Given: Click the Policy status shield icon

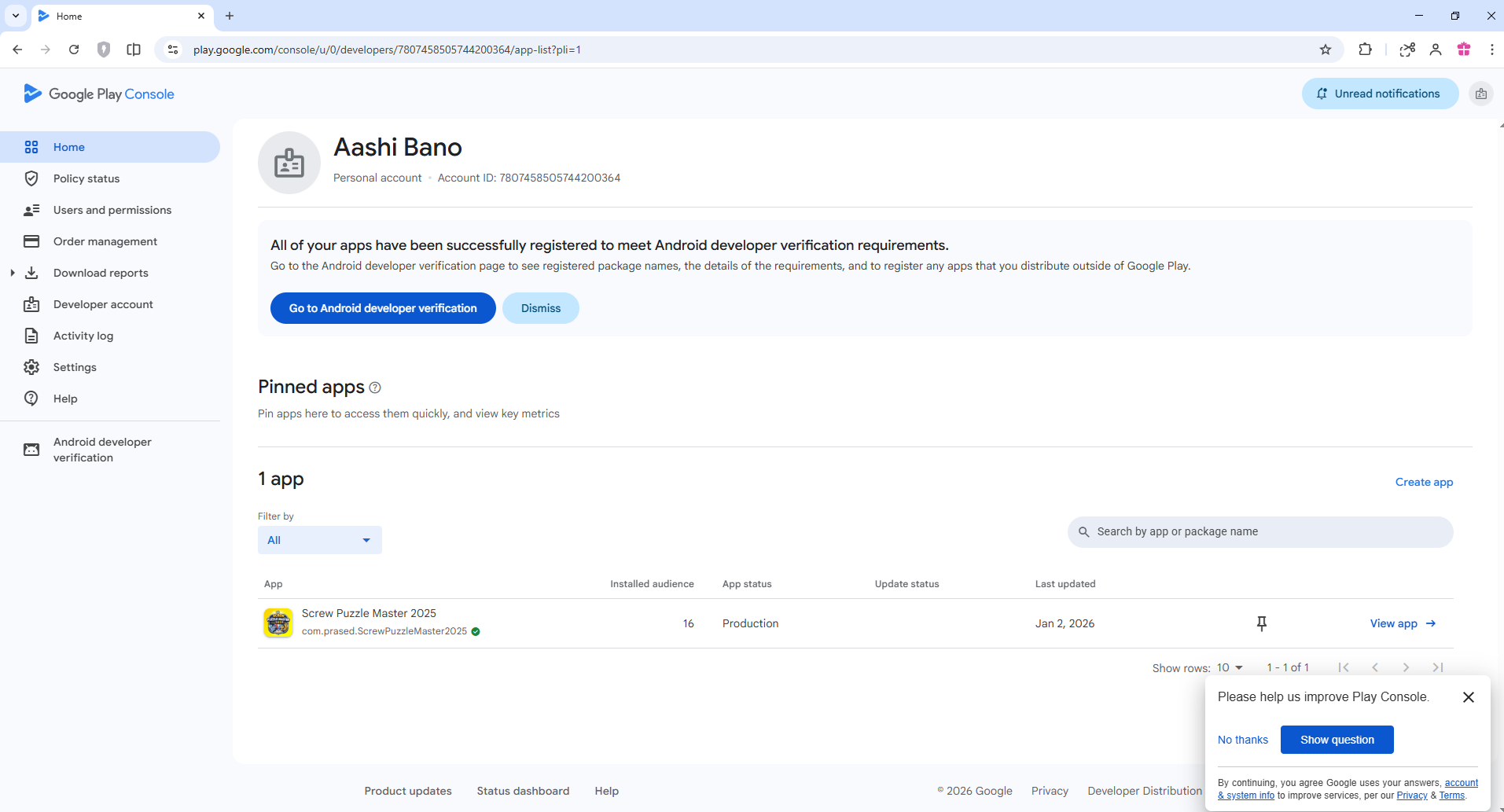Looking at the screenshot, I should click(x=31, y=178).
